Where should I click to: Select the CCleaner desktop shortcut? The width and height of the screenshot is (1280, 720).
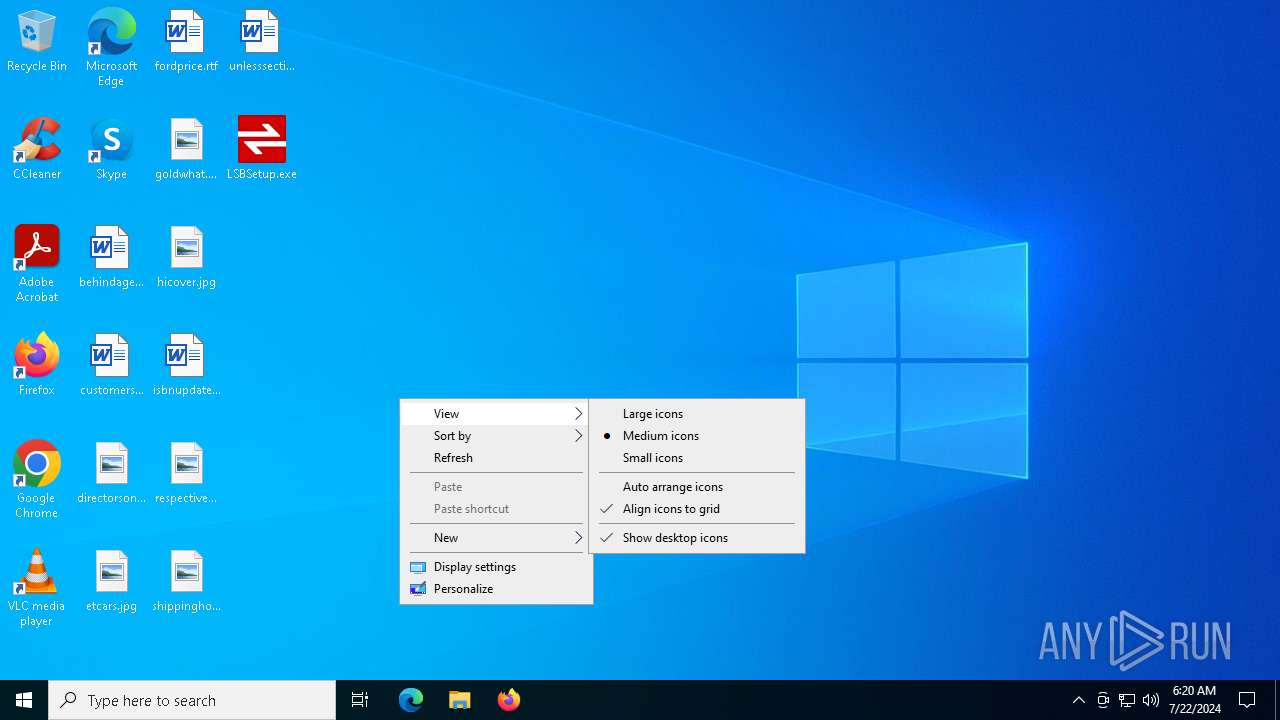[37, 149]
